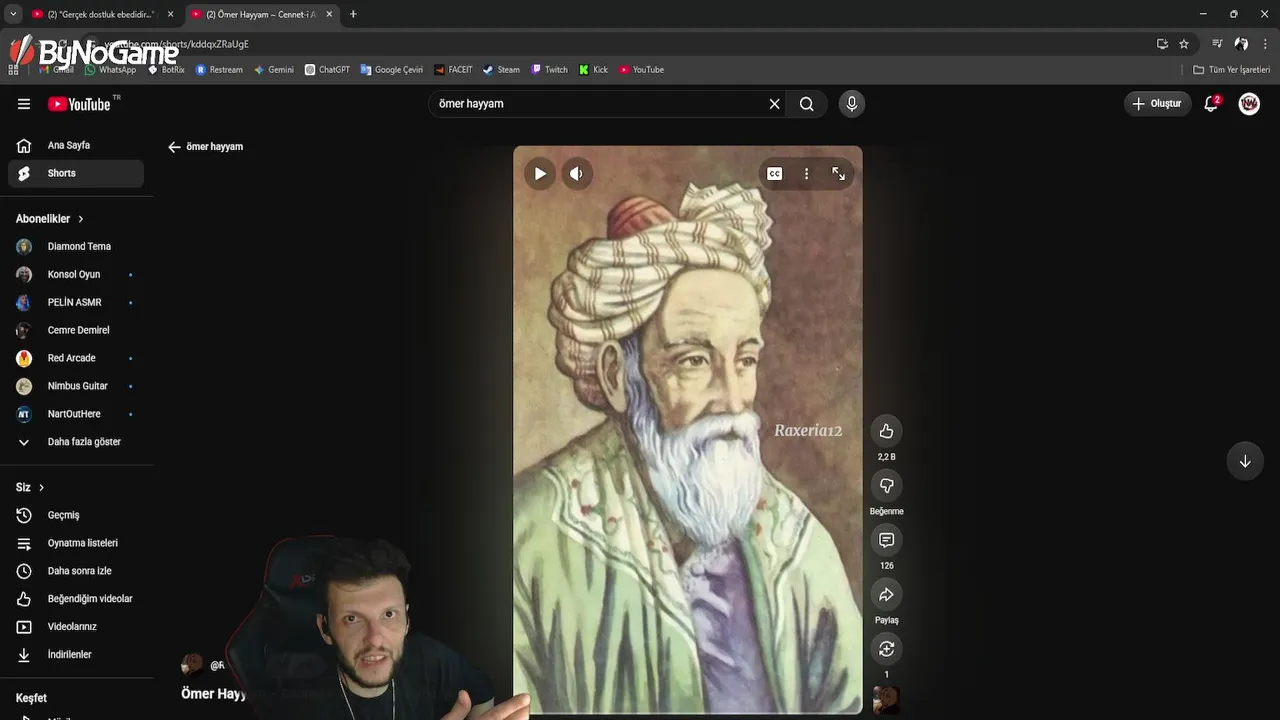
Task: Open Restream bookmark
Action: (219, 70)
